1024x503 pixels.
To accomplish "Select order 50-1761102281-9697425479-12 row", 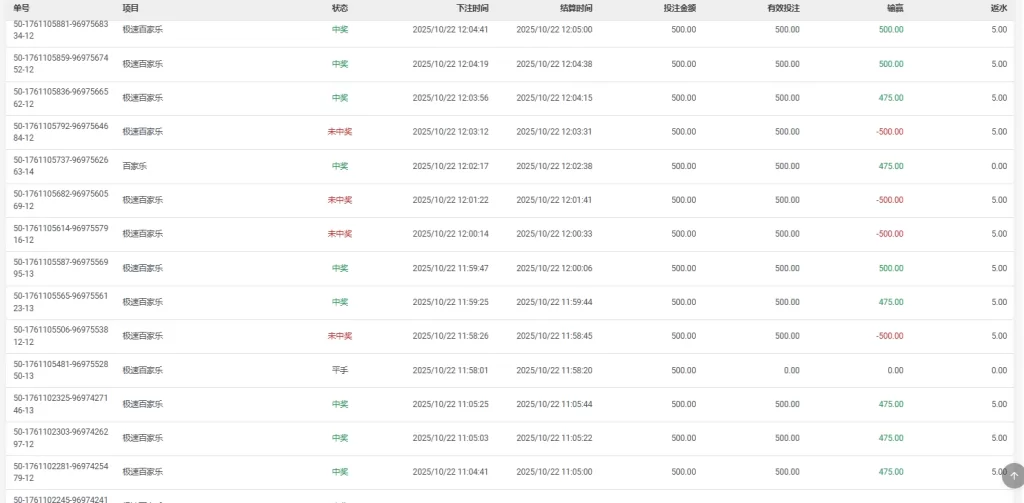I will 60,472.
